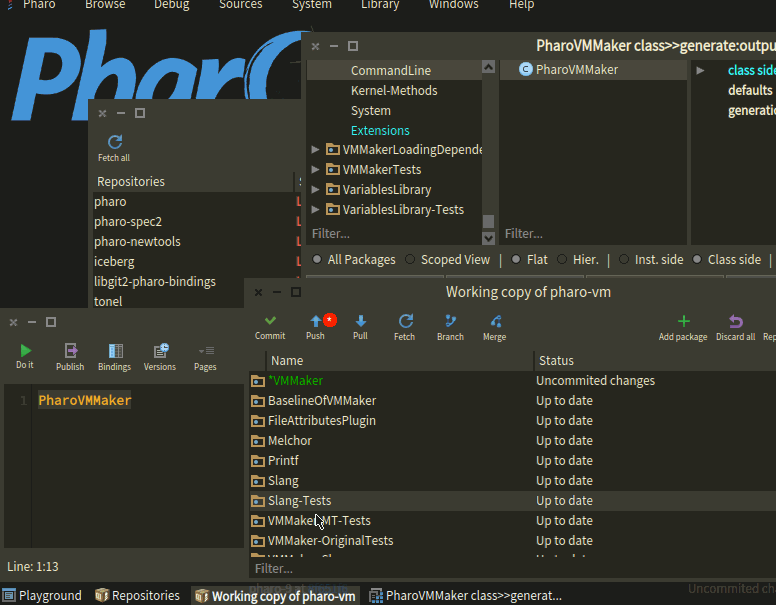The image size is (776, 605).
Task: Click the Melchor package folder icon
Action: 258,441
